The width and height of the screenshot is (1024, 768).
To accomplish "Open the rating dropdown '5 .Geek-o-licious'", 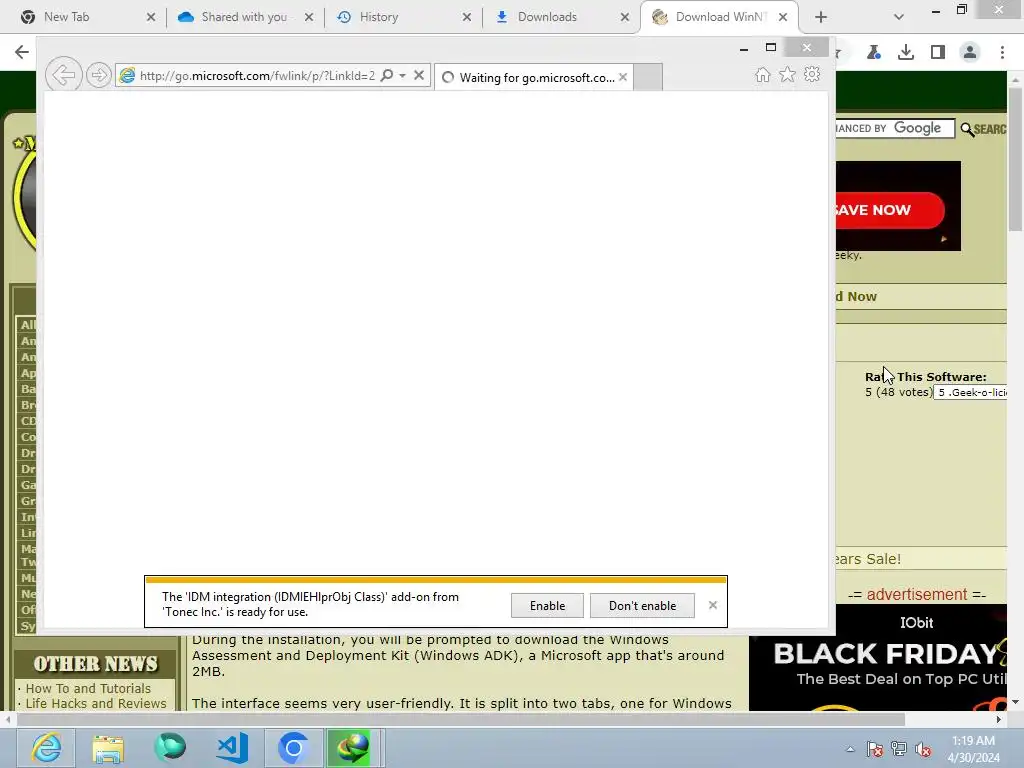I will (970, 392).
